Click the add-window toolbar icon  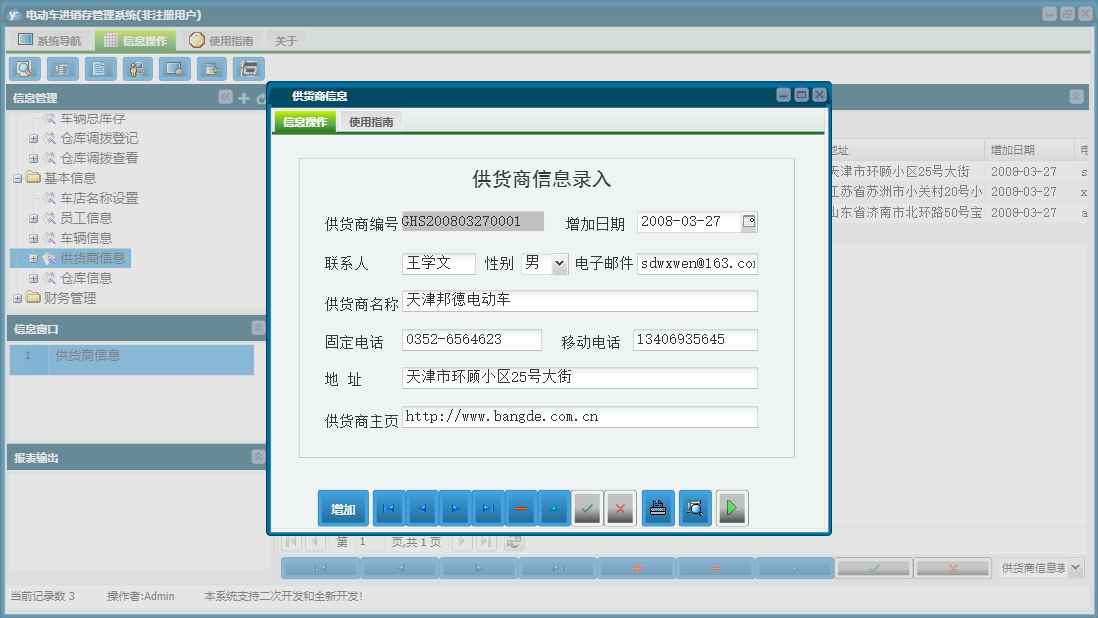coord(211,69)
